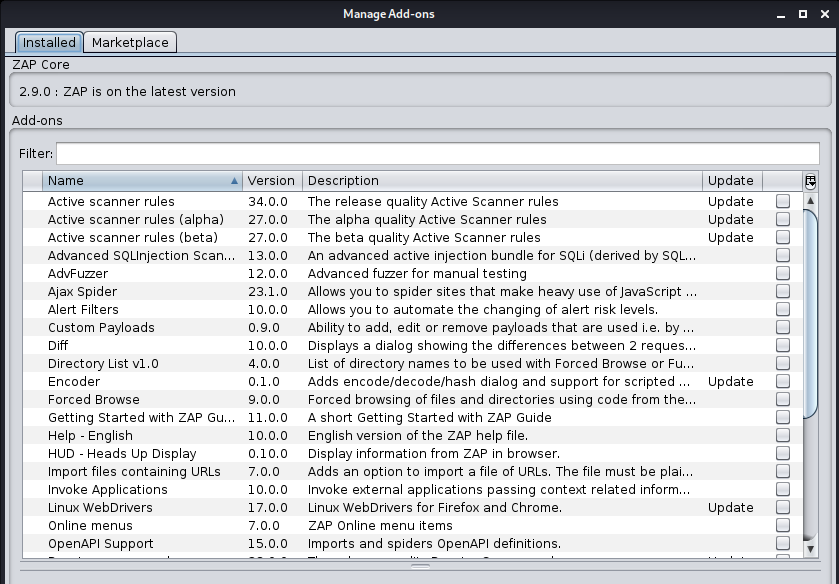Select the Installed tab

point(49,42)
